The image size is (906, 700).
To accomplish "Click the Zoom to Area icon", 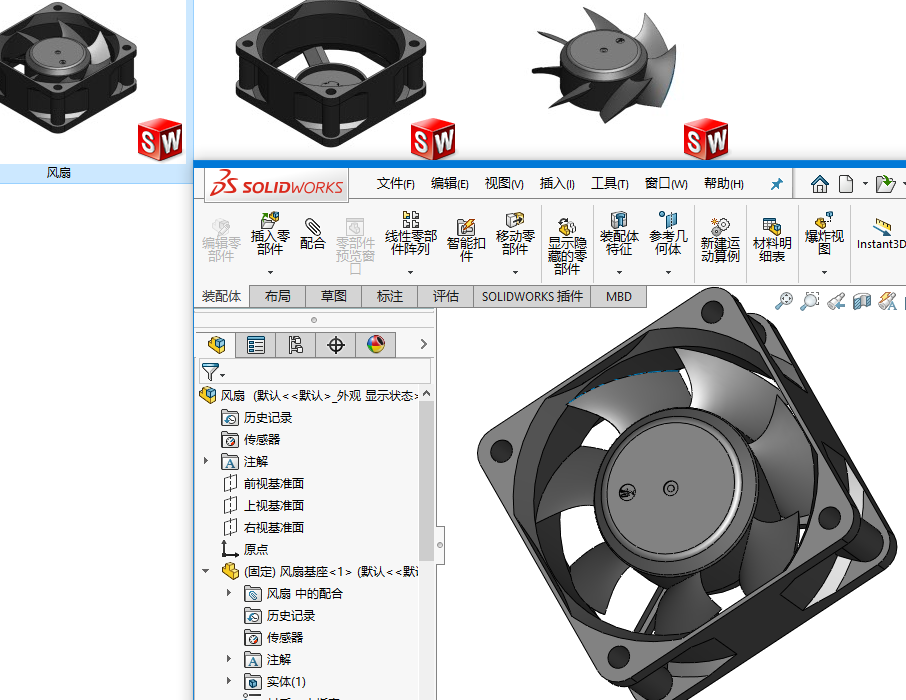I will pos(810,301).
